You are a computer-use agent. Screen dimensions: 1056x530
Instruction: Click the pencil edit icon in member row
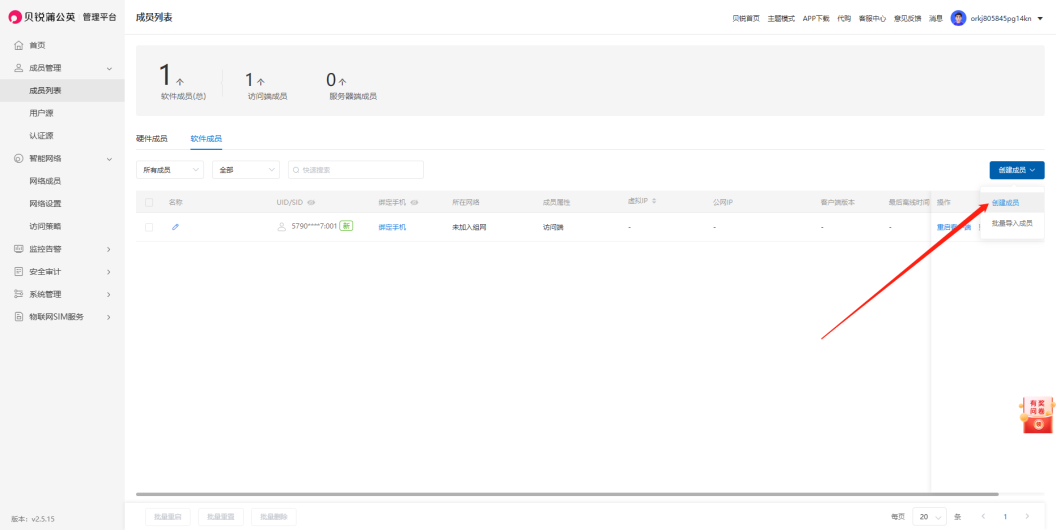175,227
